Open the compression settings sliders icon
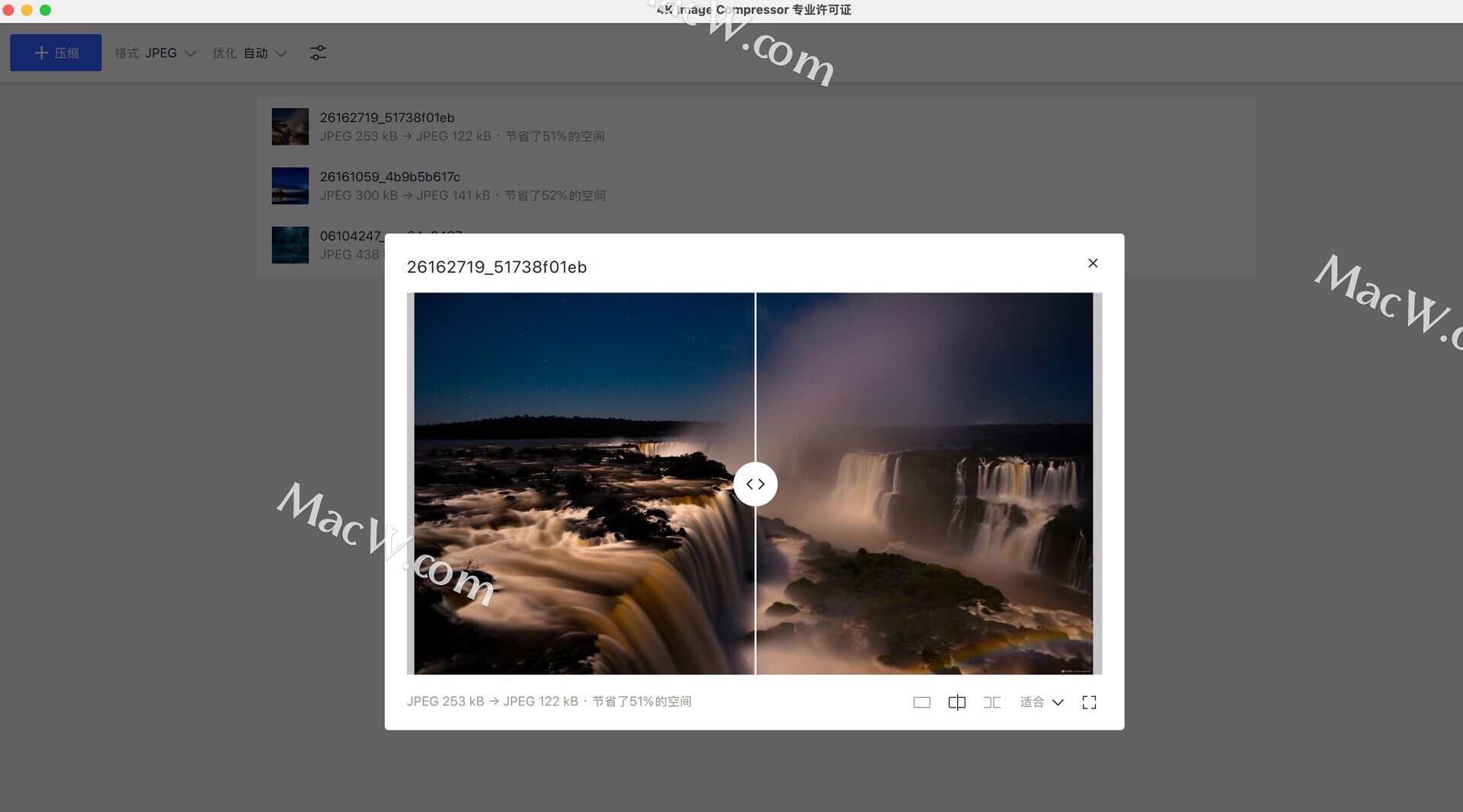This screenshot has width=1463, height=812. 318,53
